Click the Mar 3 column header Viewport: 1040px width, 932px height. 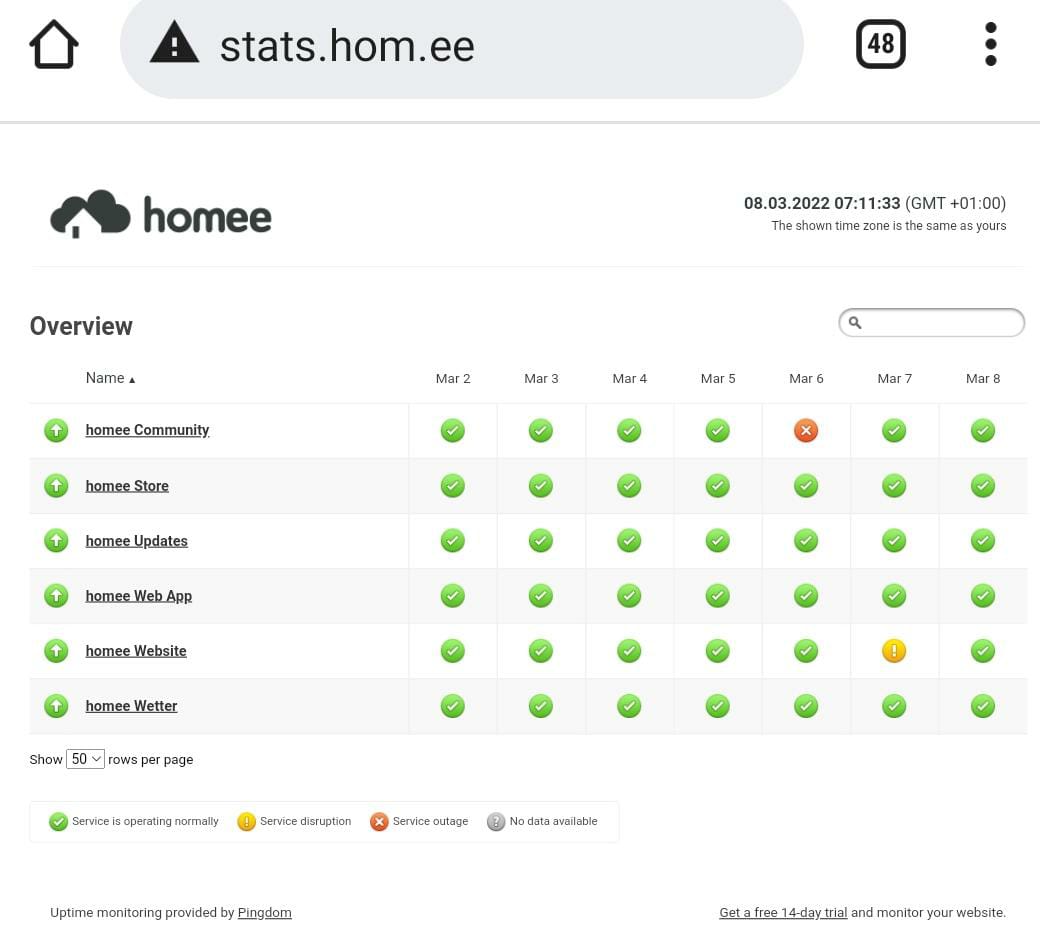541,379
